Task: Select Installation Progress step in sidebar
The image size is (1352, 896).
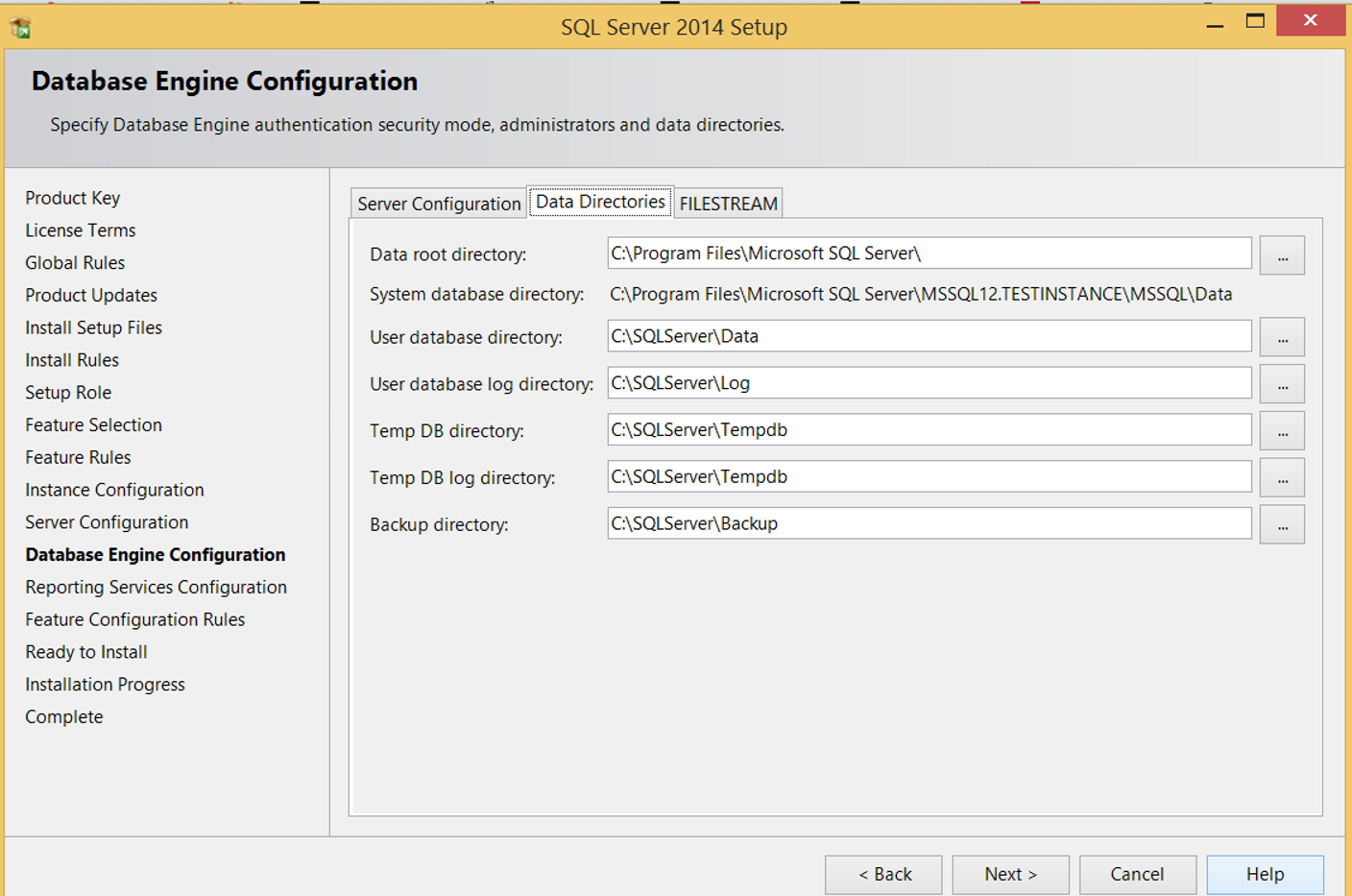Action: (105, 685)
